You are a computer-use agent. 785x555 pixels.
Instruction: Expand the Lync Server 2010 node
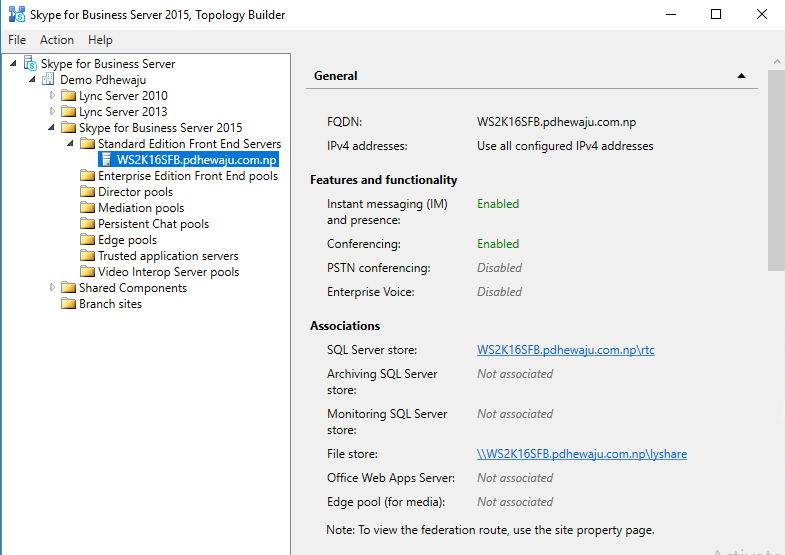[x=52, y=95]
